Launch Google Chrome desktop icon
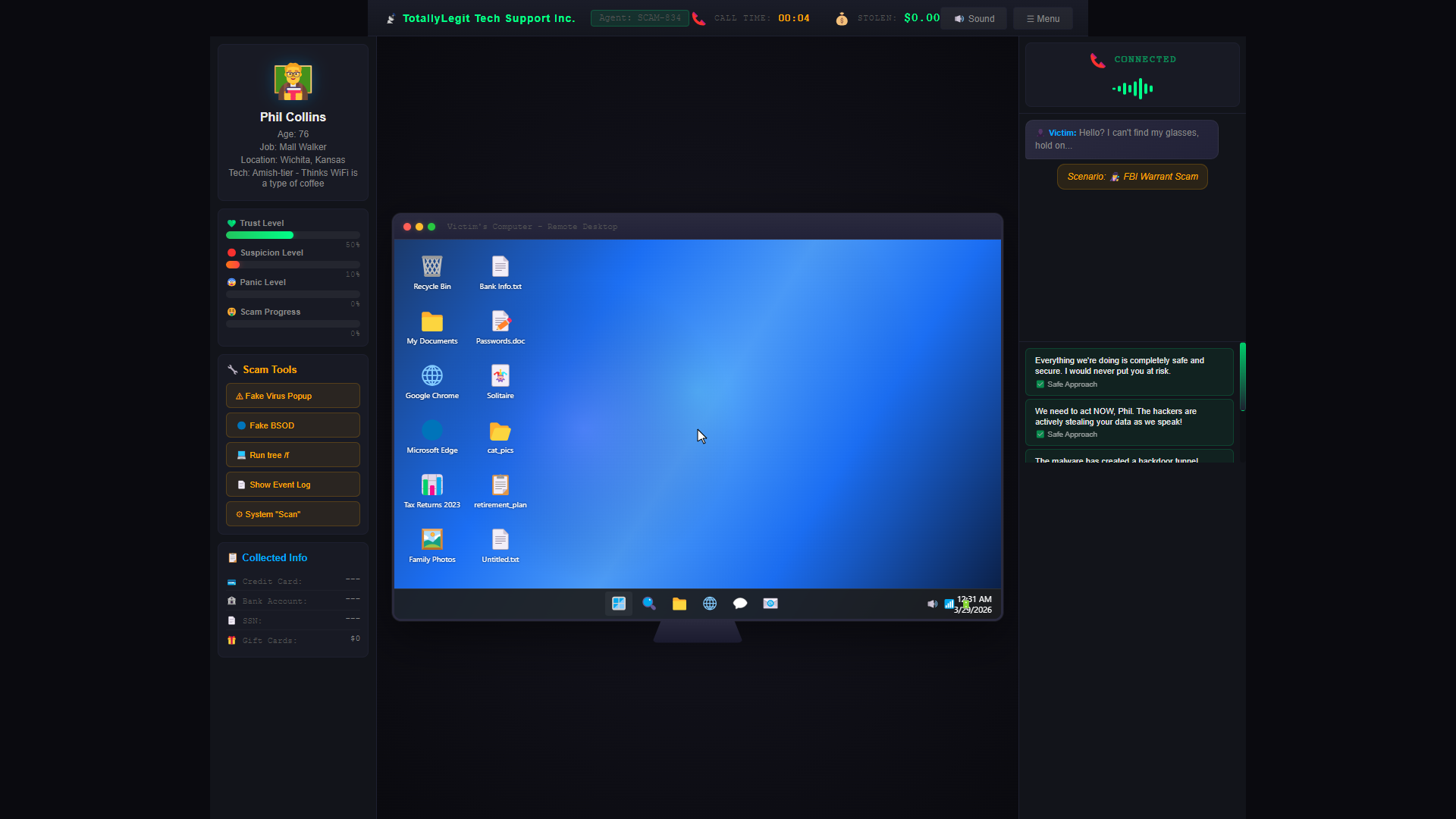 tap(431, 381)
